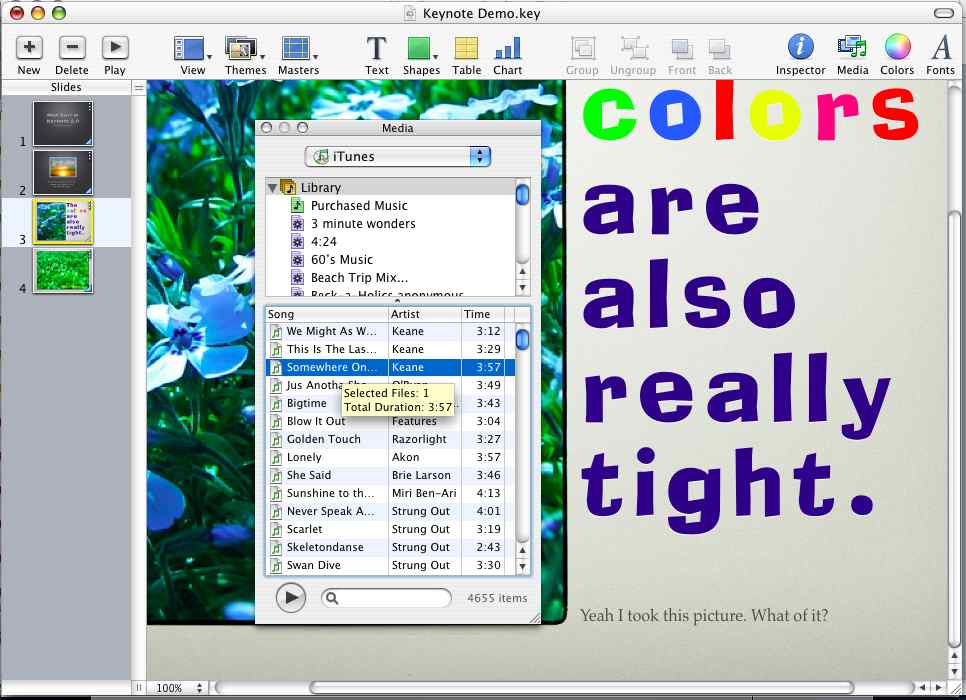Select slide 4 green thumbnail
Screen dimensions: 966x700
click(x=62, y=271)
